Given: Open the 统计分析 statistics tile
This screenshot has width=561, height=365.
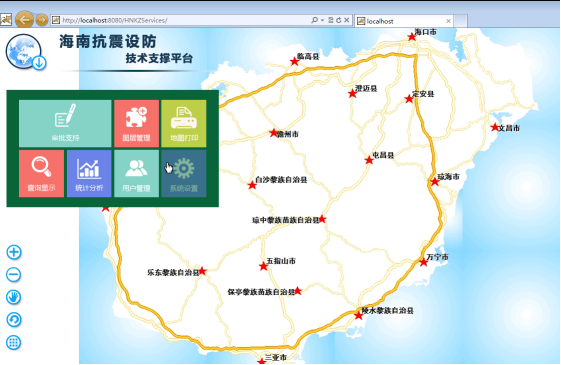Looking at the screenshot, I should (89, 174).
